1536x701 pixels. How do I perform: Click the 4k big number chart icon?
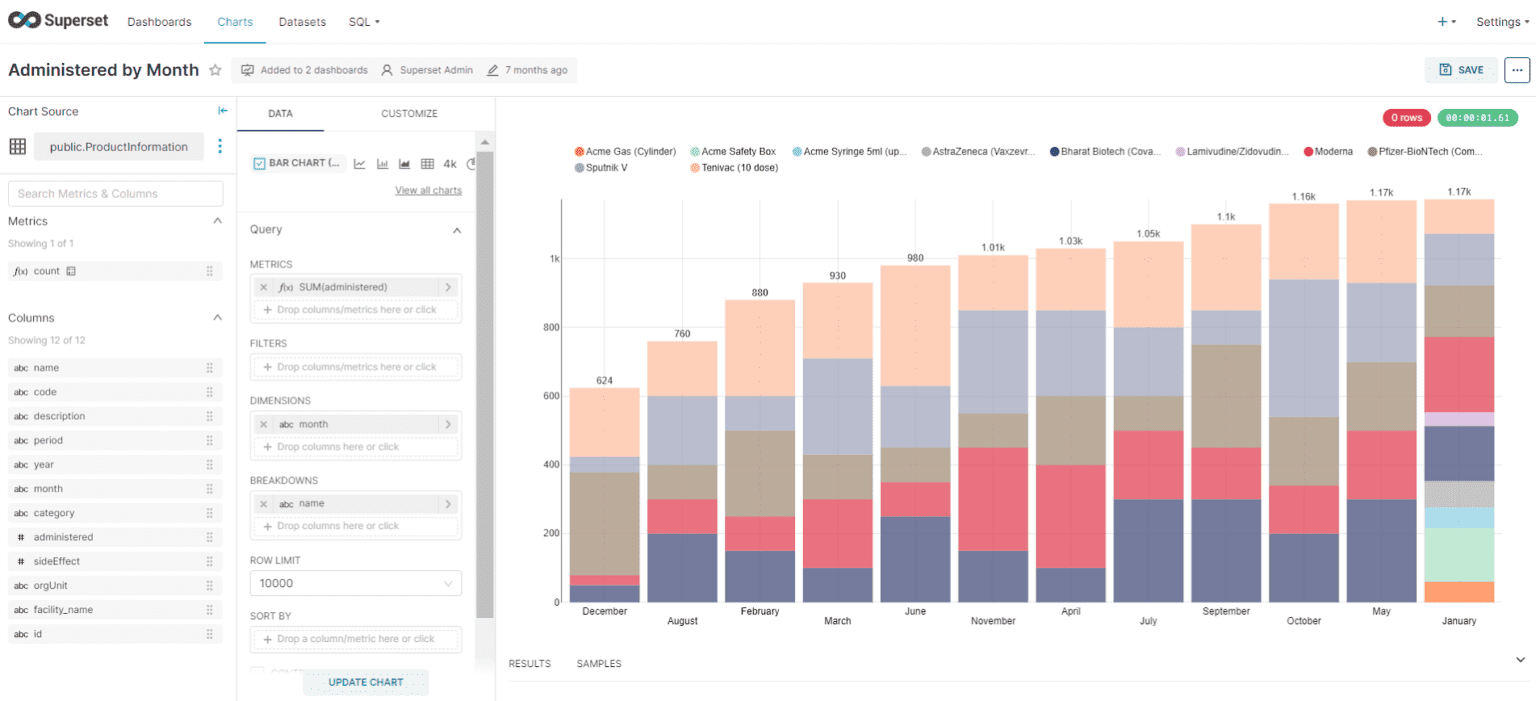[x=448, y=163]
